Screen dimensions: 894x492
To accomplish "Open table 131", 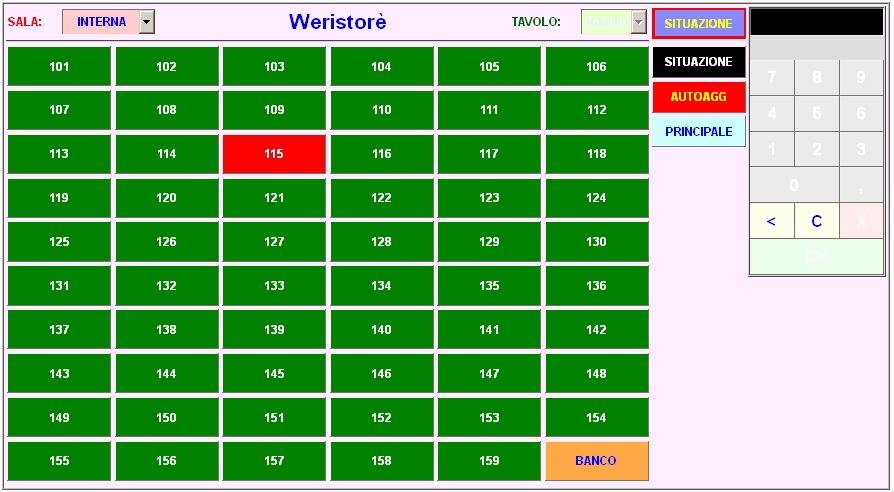I will point(59,286).
